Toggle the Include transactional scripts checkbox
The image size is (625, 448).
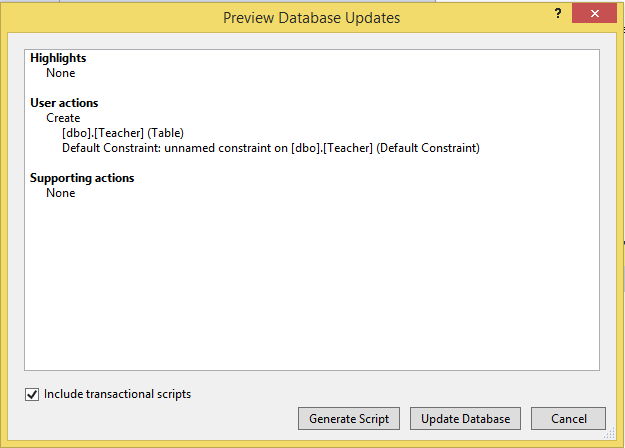pyautogui.click(x=32, y=394)
